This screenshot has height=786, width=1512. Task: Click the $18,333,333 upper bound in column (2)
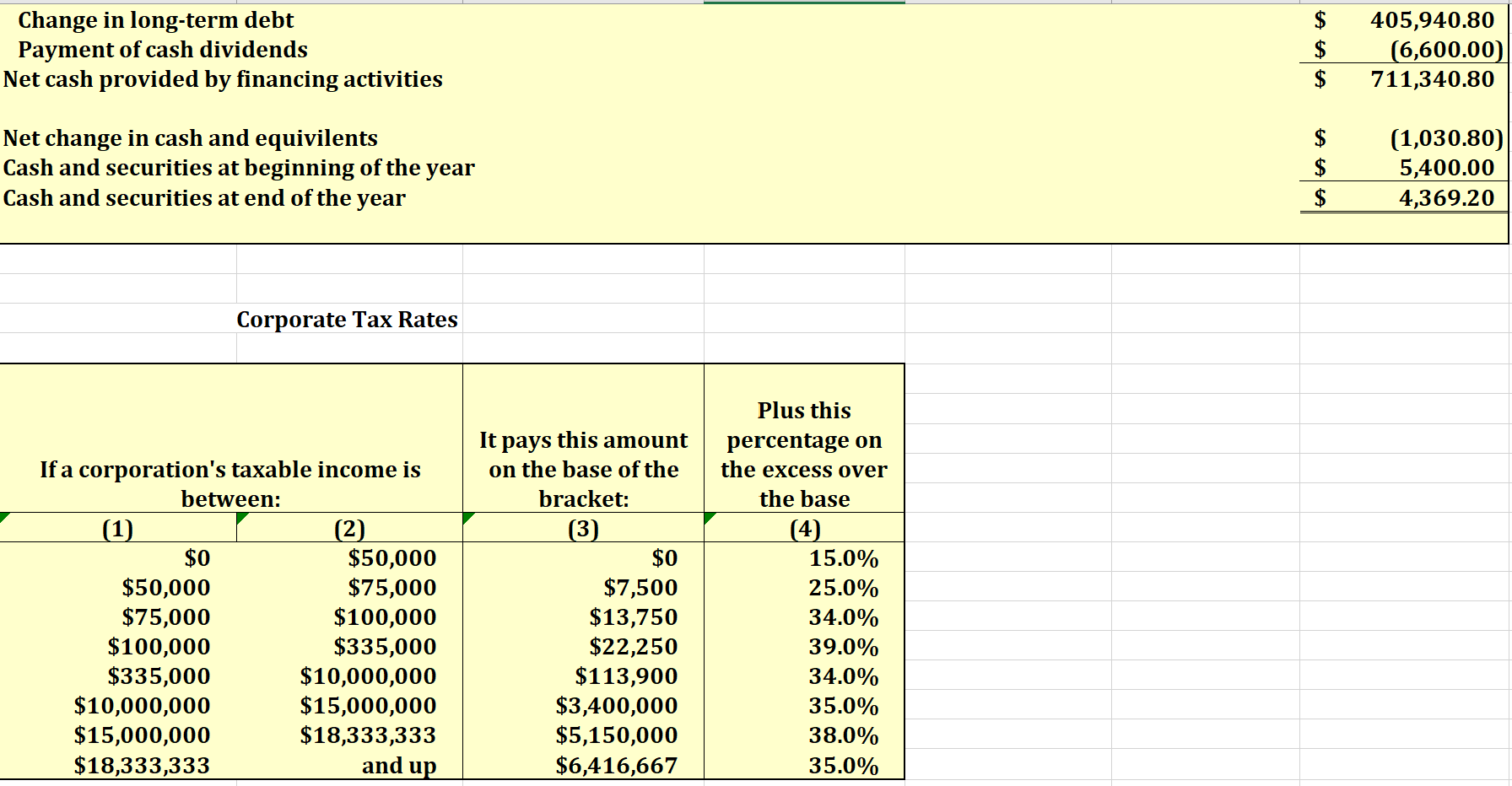(x=369, y=735)
